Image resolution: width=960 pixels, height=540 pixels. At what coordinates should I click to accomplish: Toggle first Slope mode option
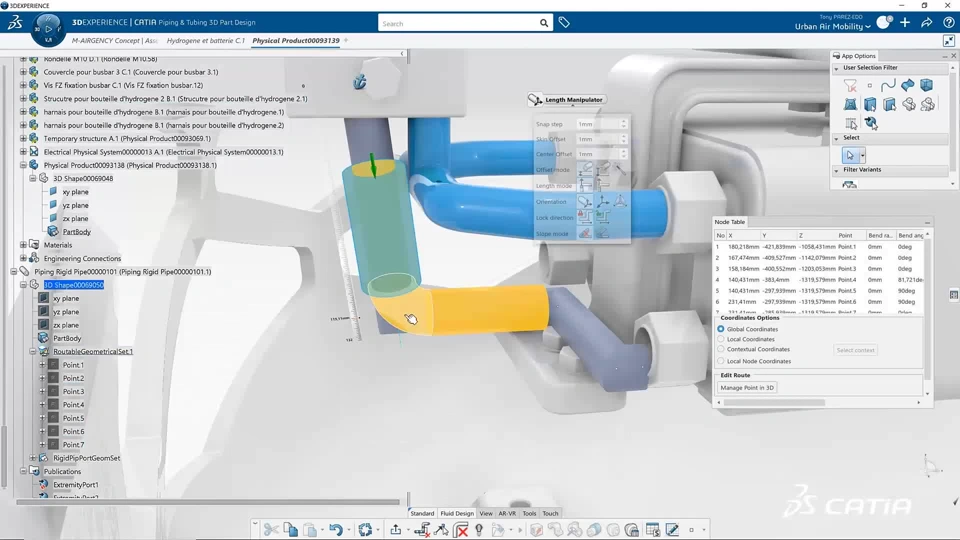[585, 233]
